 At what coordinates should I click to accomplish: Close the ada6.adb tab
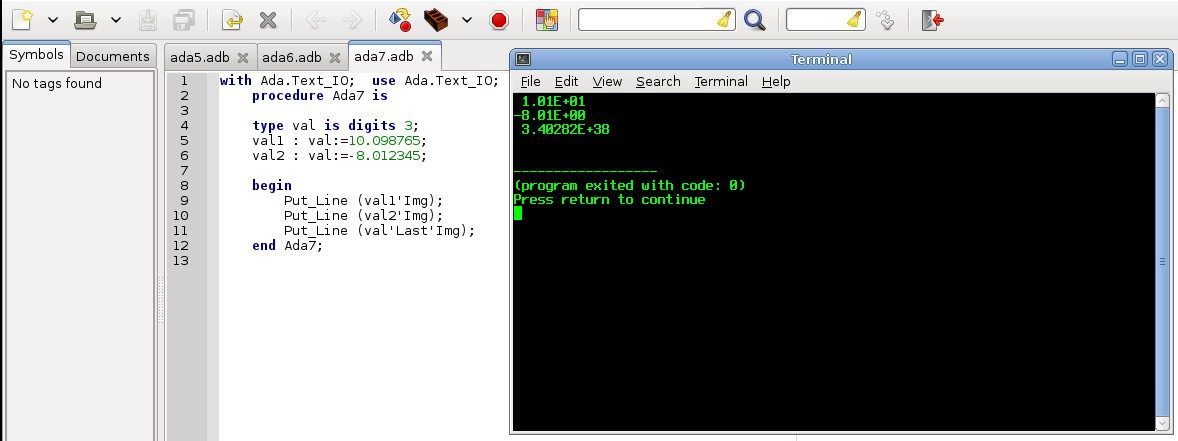334,57
